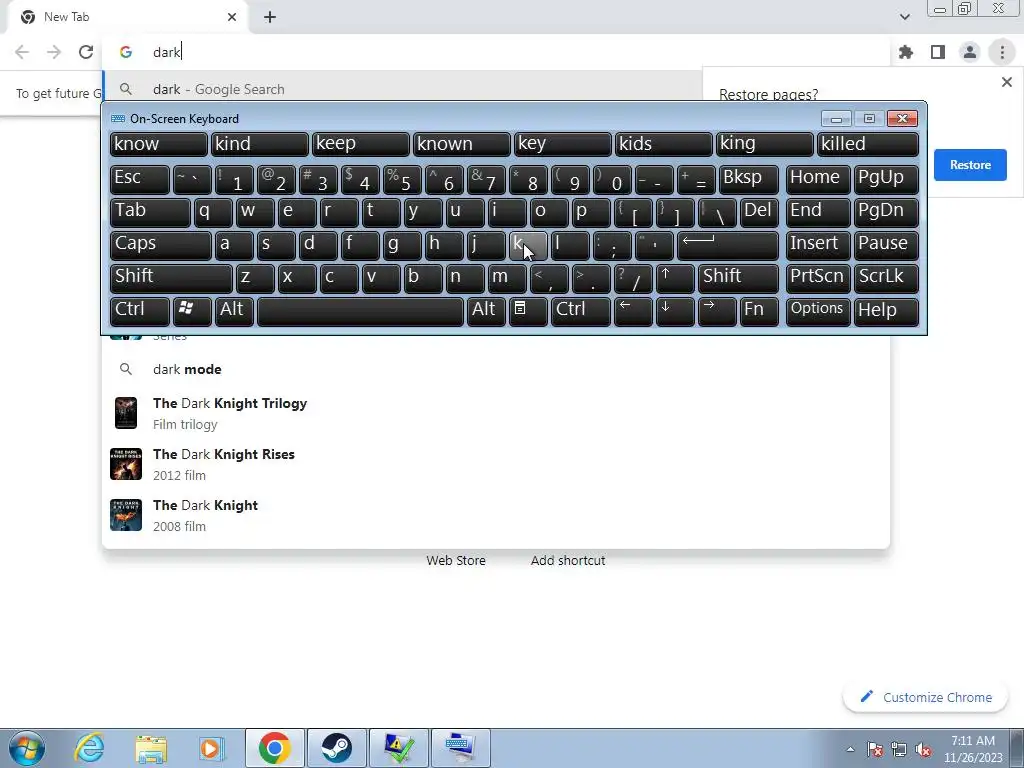The height and width of the screenshot is (768, 1024).
Task: Open a new tab with the plus button
Action: pyautogui.click(x=270, y=17)
